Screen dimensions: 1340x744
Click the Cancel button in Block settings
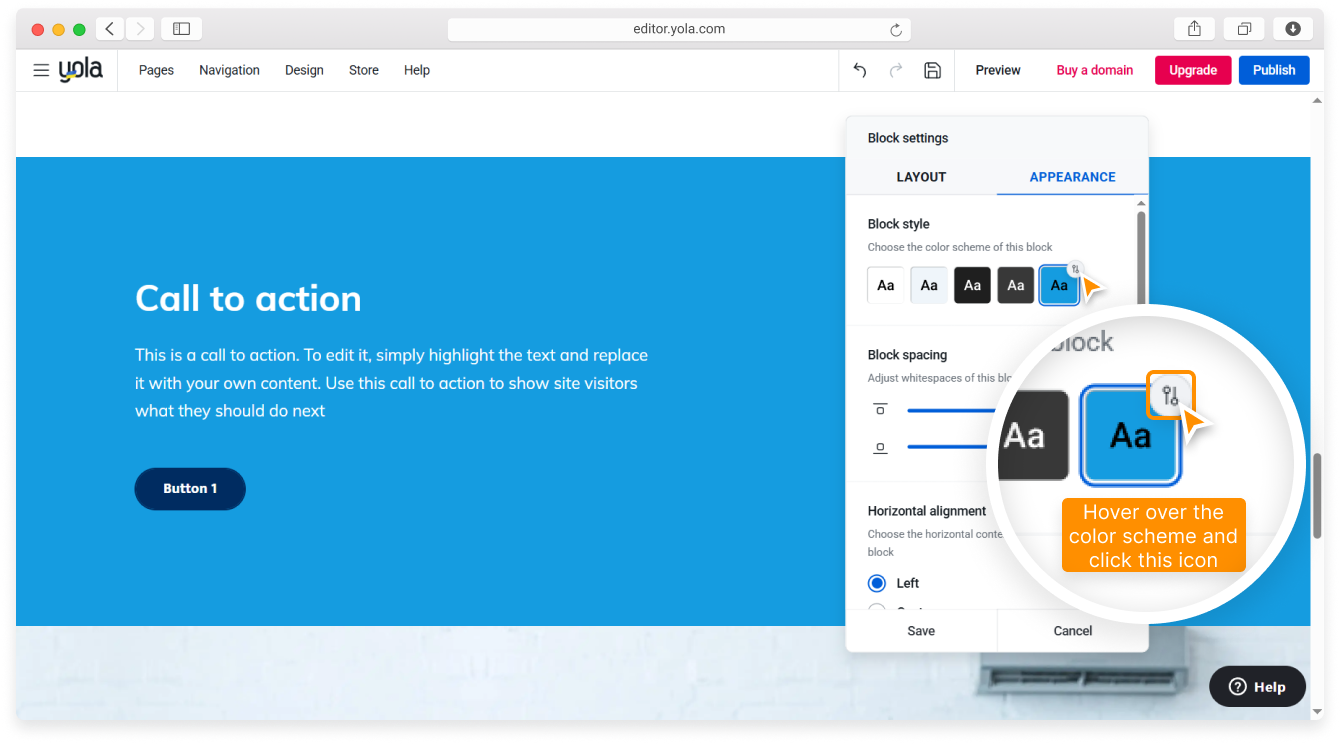click(1072, 631)
